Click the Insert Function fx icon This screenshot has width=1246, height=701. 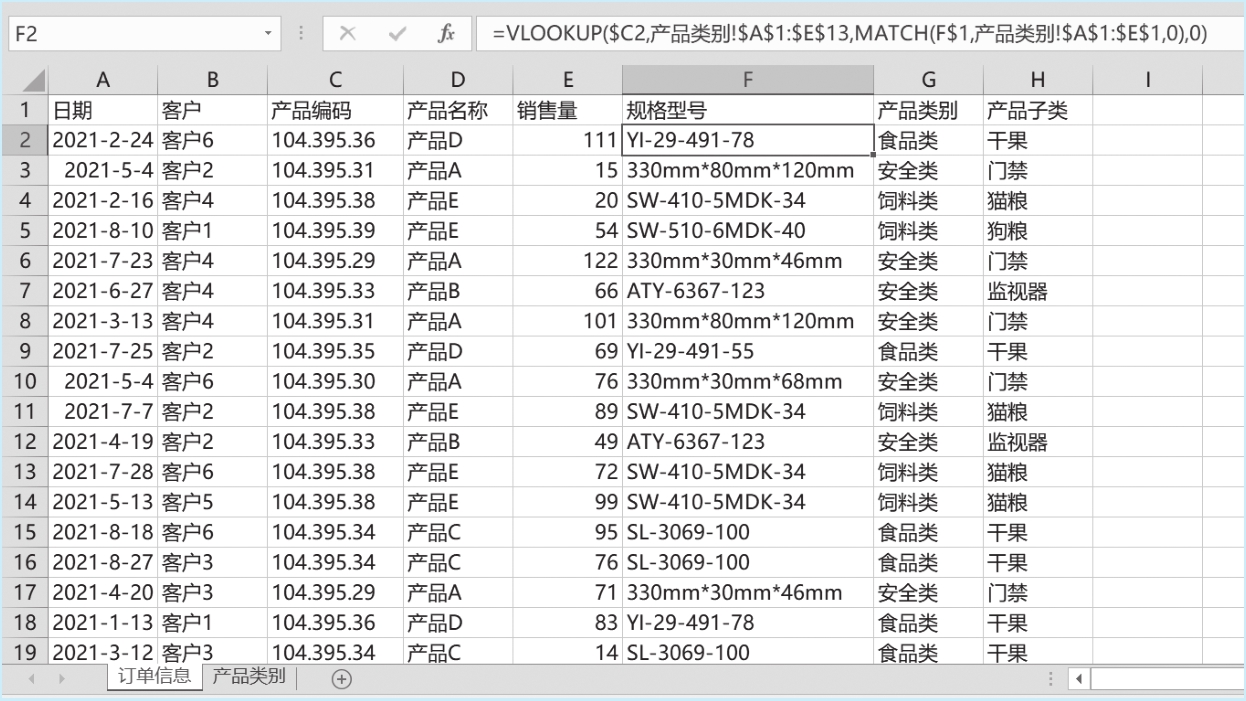tap(447, 34)
